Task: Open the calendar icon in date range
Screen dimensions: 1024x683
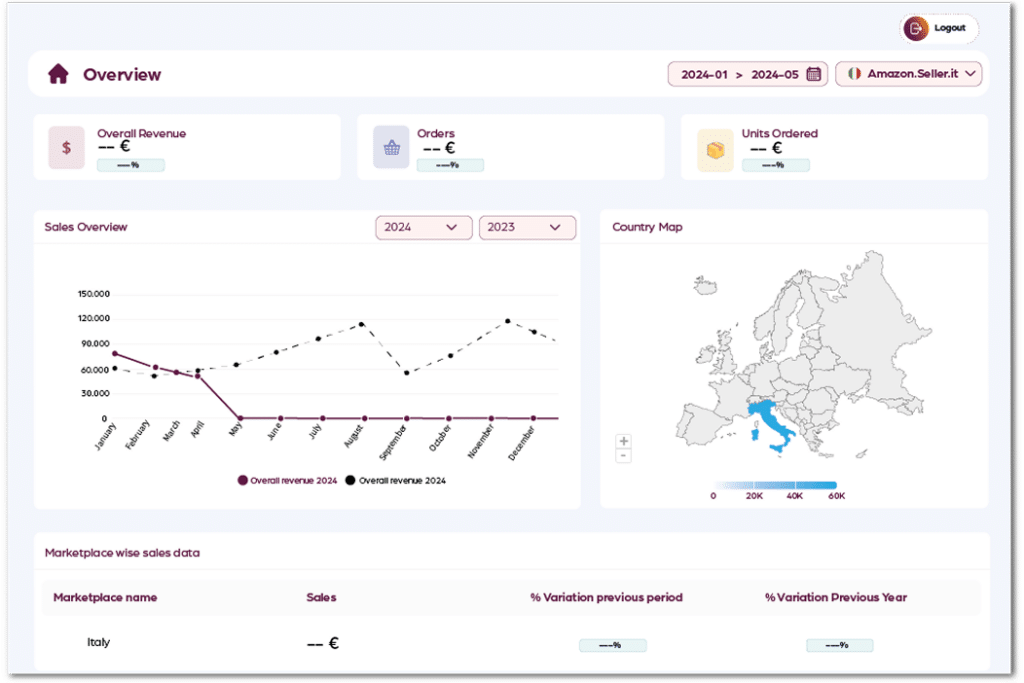Action: pyautogui.click(x=814, y=74)
